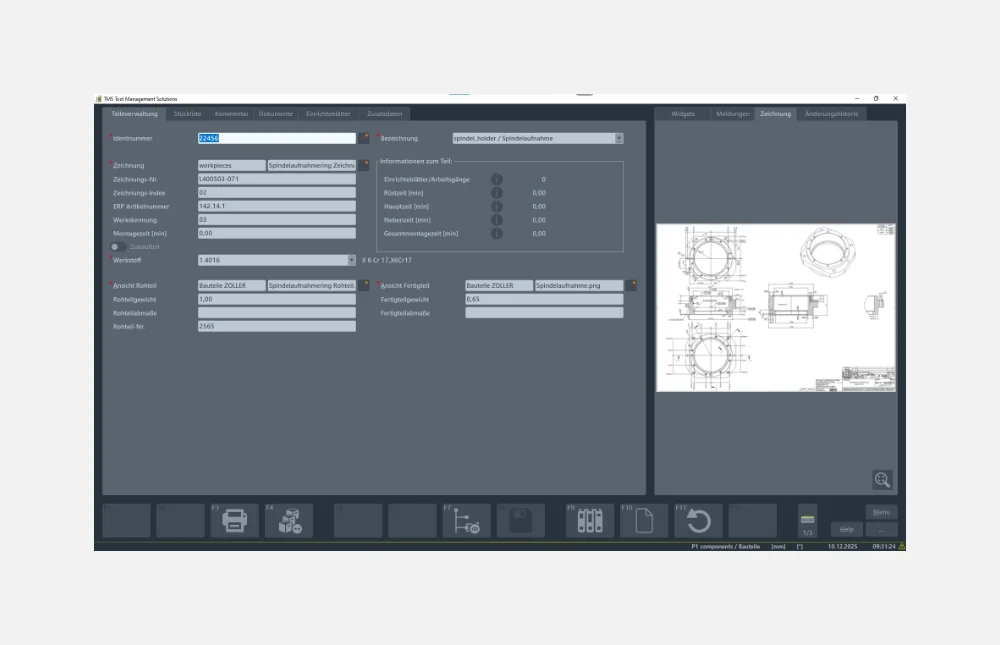Expand the Bezeichnung dropdown
1000x645 pixels.
[x=618, y=138]
